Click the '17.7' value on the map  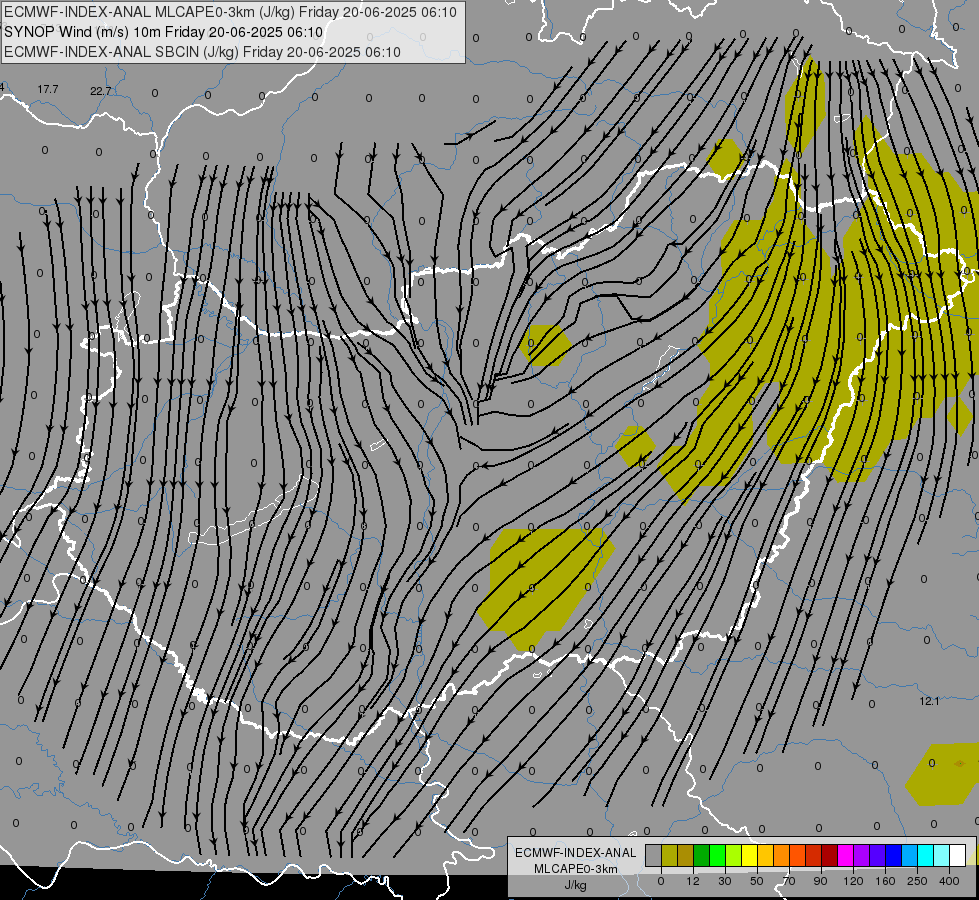coord(47,89)
